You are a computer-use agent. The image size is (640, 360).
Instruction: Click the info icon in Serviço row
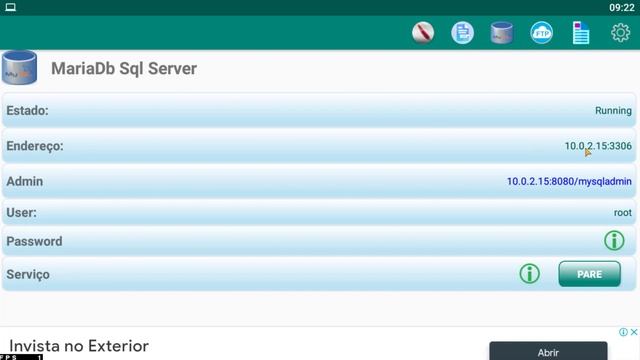pos(529,273)
